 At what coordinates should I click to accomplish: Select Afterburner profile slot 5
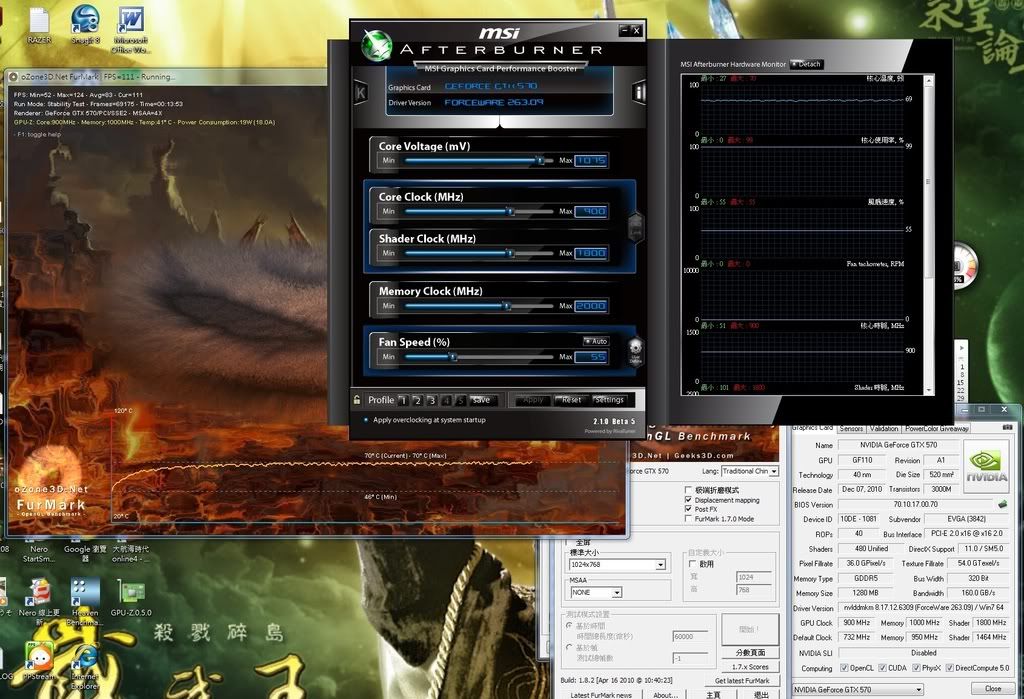(x=460, y=400)
